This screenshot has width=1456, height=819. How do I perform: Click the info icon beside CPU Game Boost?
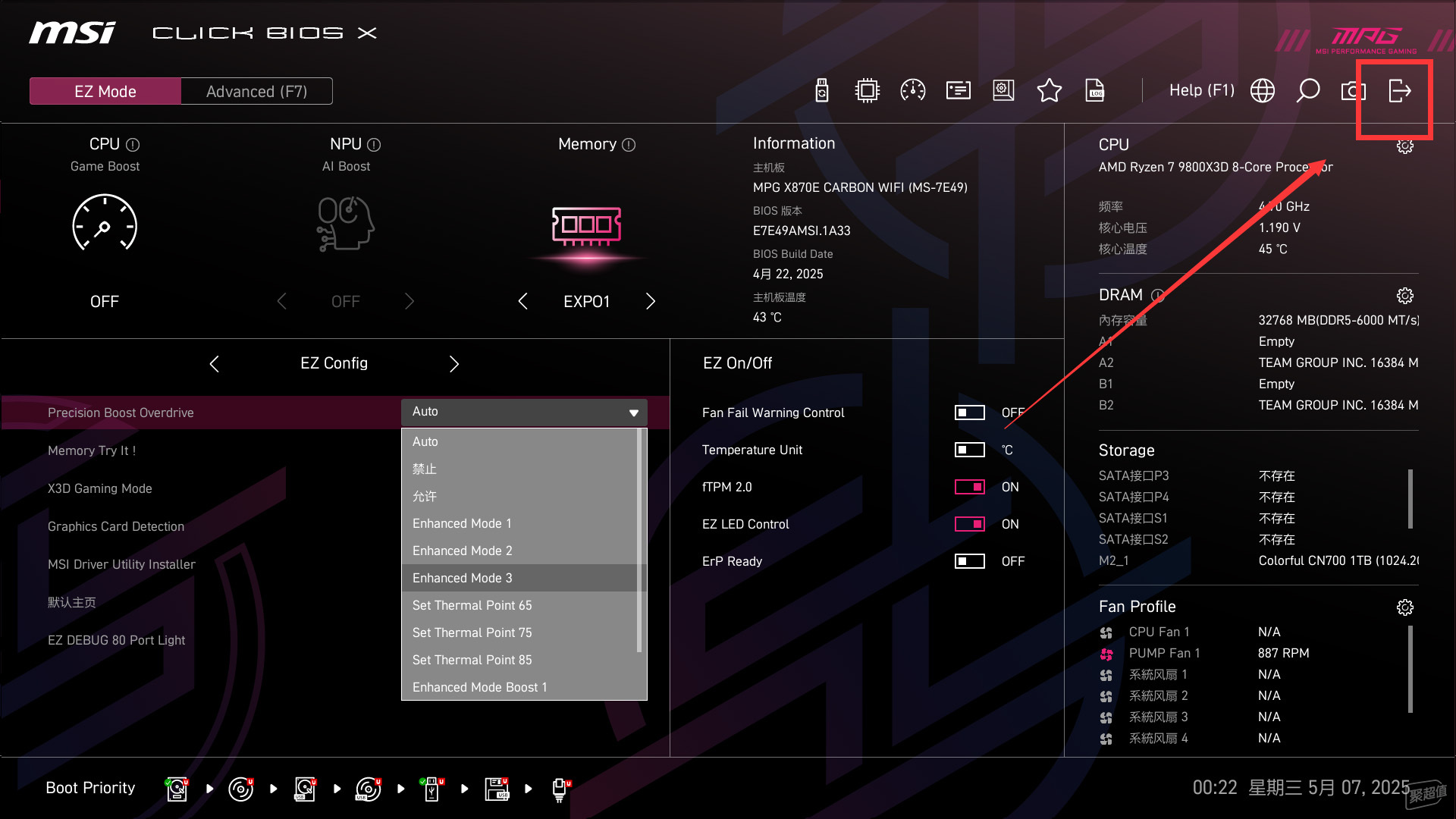coord(133,144)
